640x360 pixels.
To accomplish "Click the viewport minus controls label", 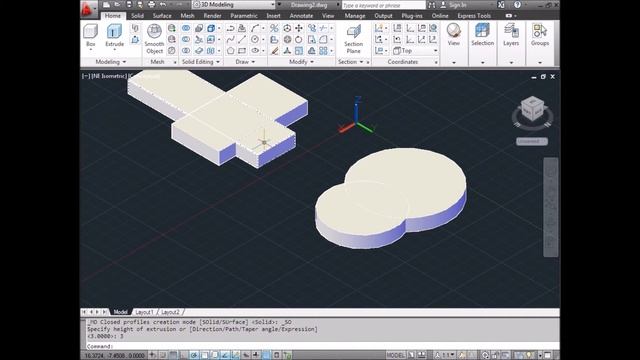I will point(86,76).
